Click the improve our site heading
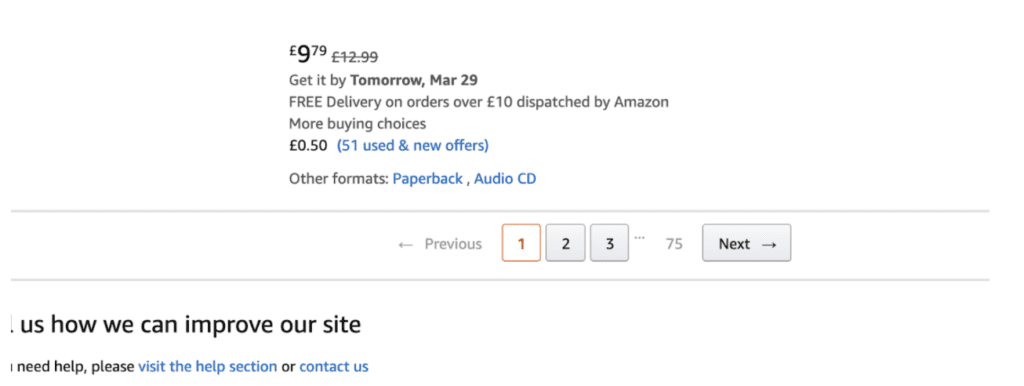Viewport: 1024px width, 386px height. coord(272,323)
